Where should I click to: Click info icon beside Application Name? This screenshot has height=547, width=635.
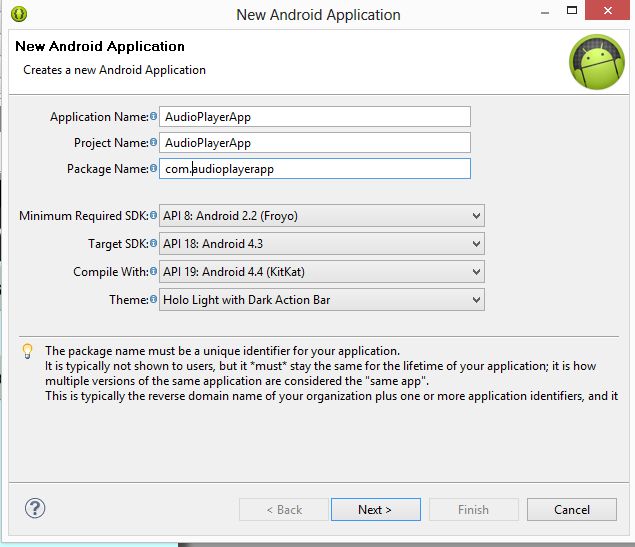pos(153,117)
